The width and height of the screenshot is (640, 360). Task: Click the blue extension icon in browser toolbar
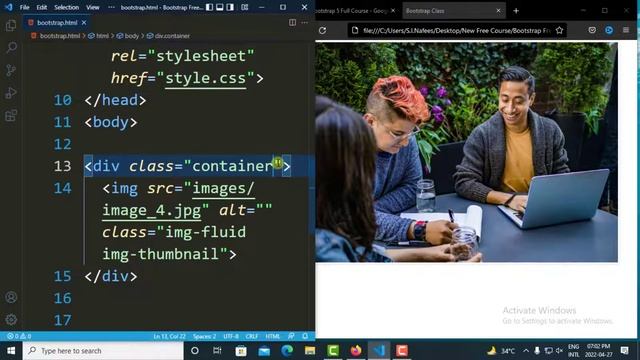(609, 30)
